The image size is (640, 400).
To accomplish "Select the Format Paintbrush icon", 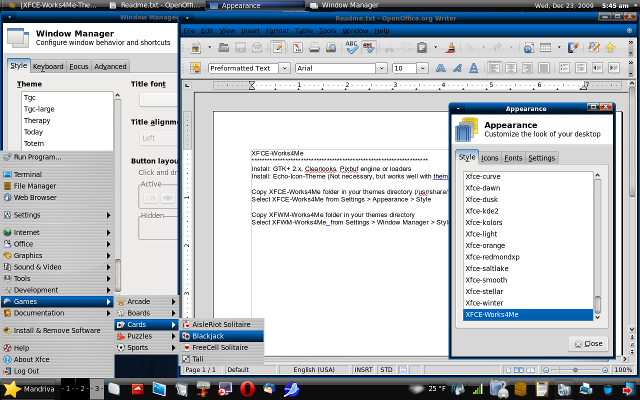I will coord(451,48).
